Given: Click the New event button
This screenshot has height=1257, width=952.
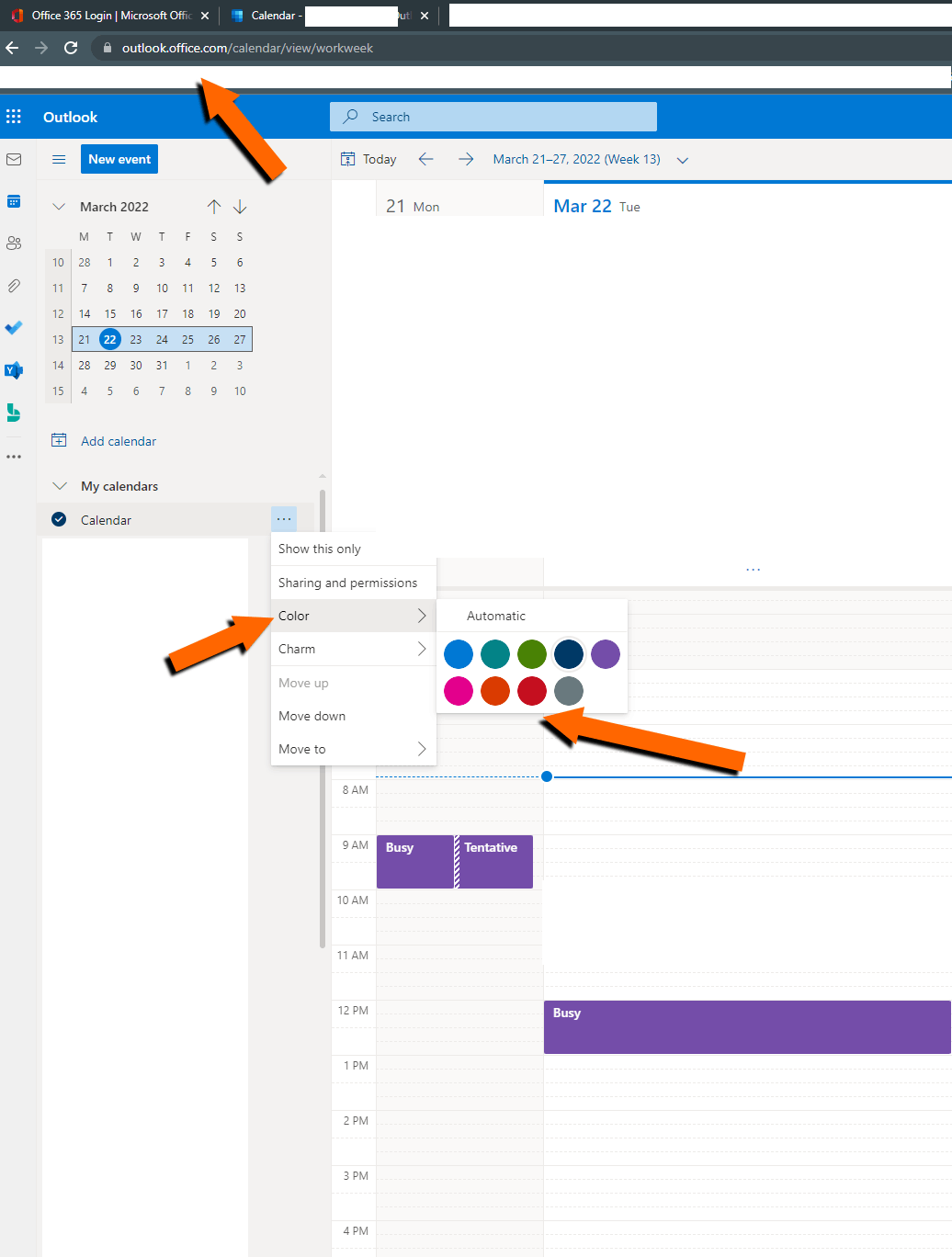Looking at the screenshot, I should coord(119,159).
